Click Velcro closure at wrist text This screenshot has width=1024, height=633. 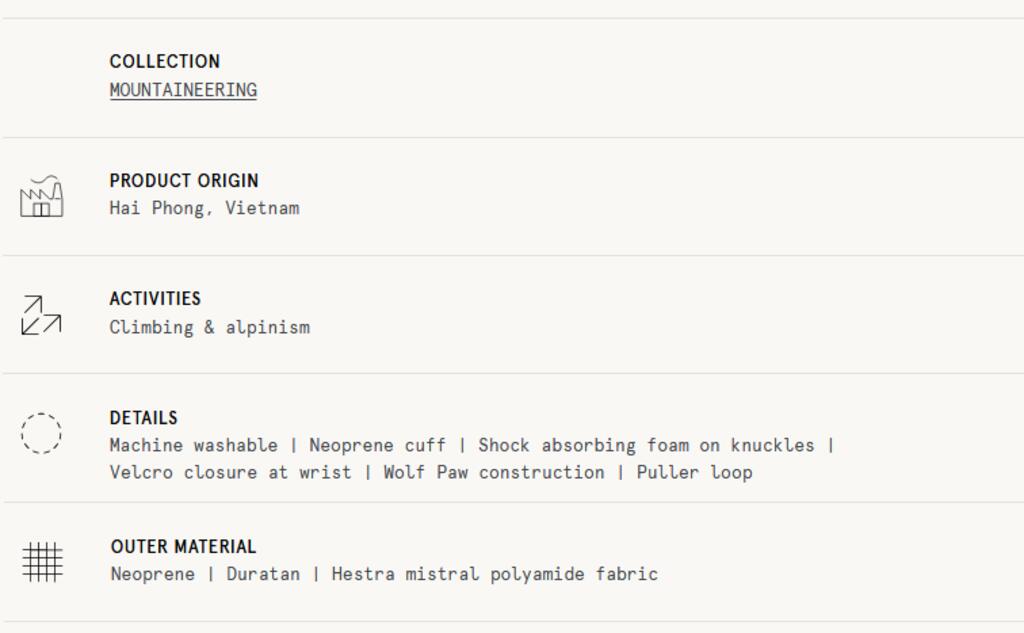tap(231, 472)
